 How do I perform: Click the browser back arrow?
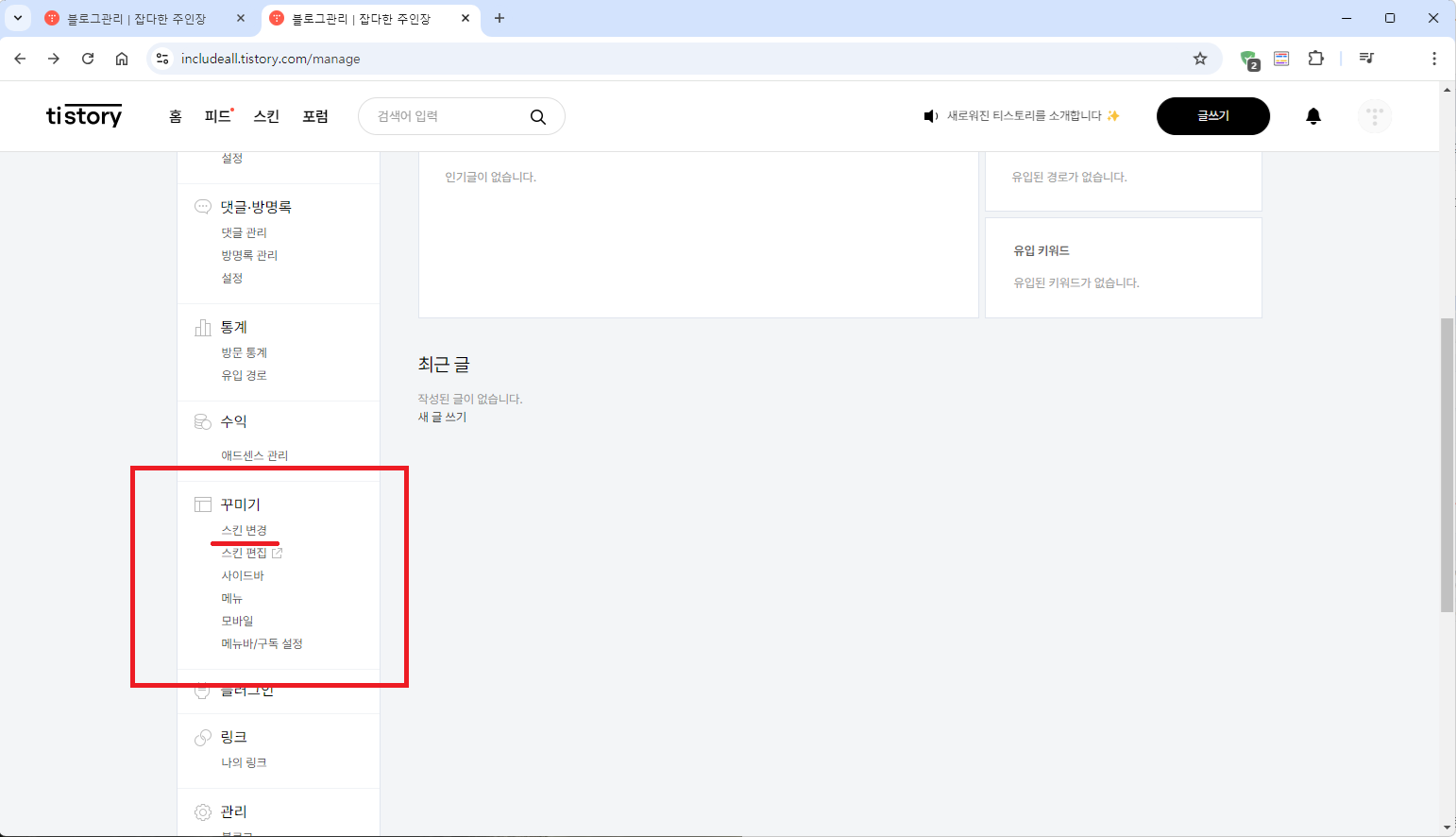pyautogui.click(x=20, y=59)
